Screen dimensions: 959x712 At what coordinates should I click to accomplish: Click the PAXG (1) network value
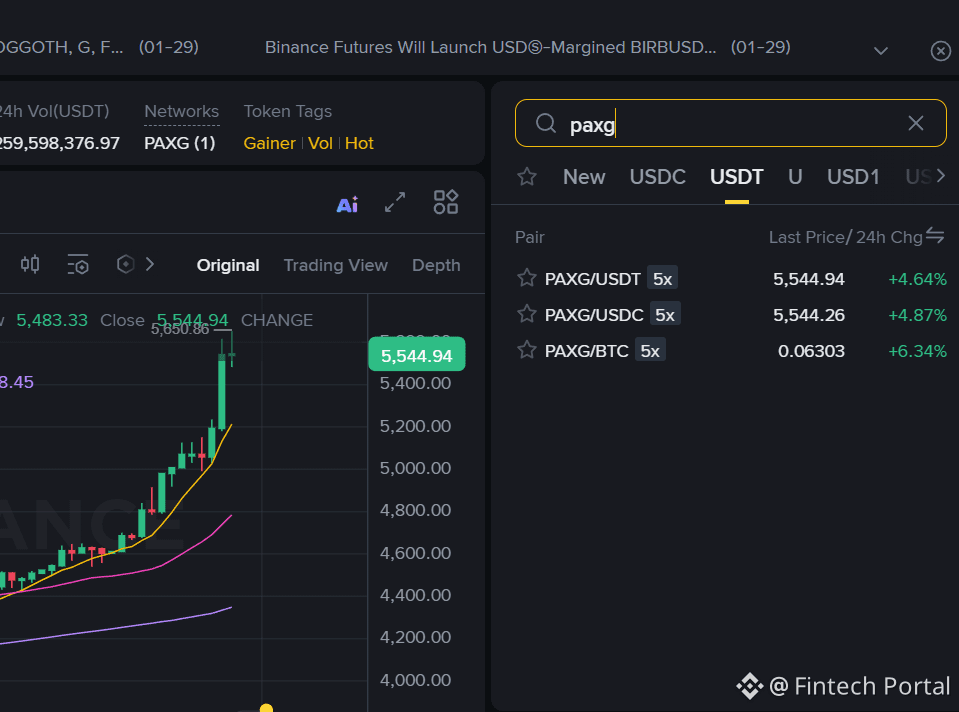pos(180,143)
